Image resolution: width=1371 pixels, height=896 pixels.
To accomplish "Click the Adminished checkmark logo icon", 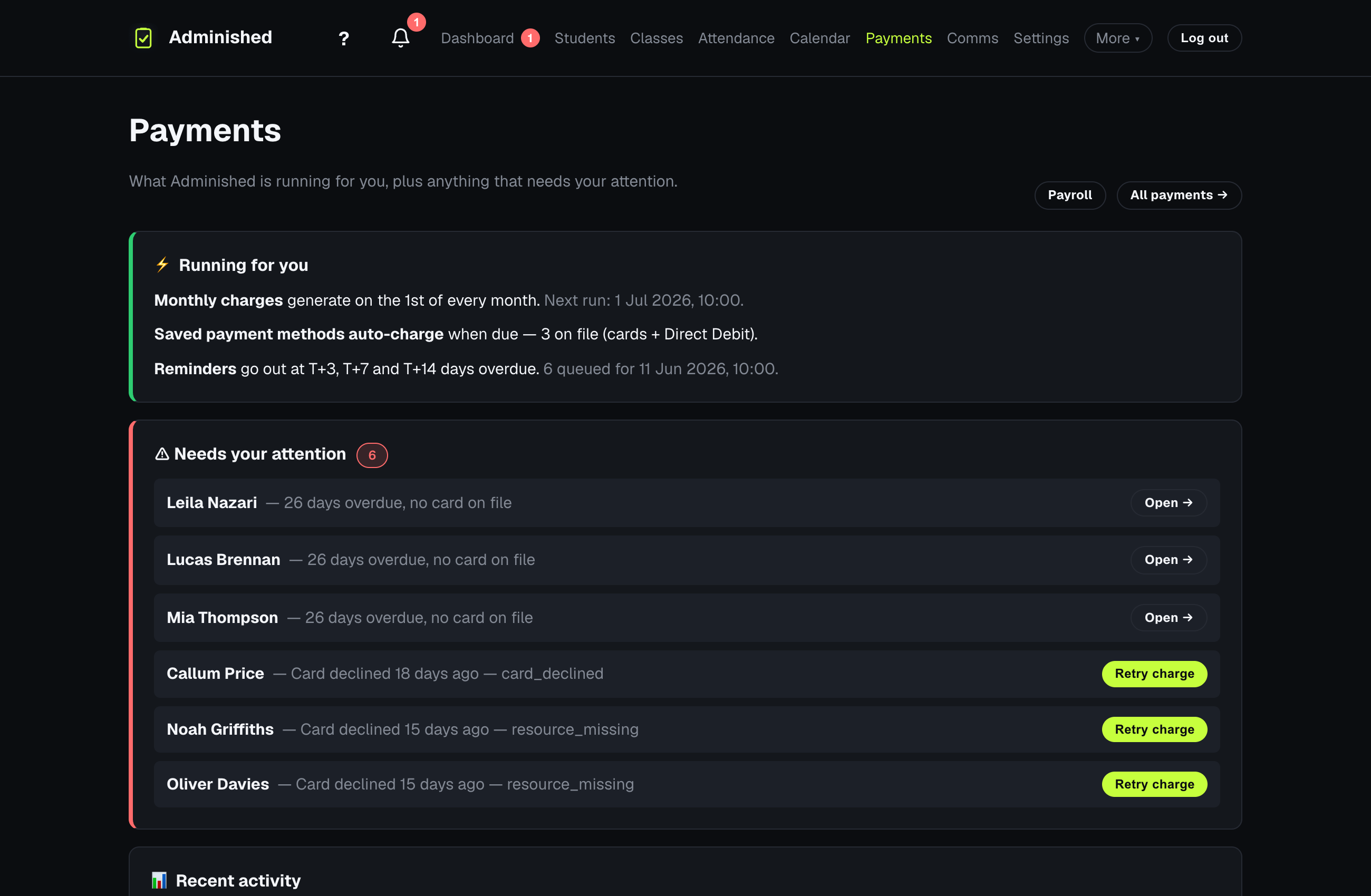I will click(x=143, y=38).
